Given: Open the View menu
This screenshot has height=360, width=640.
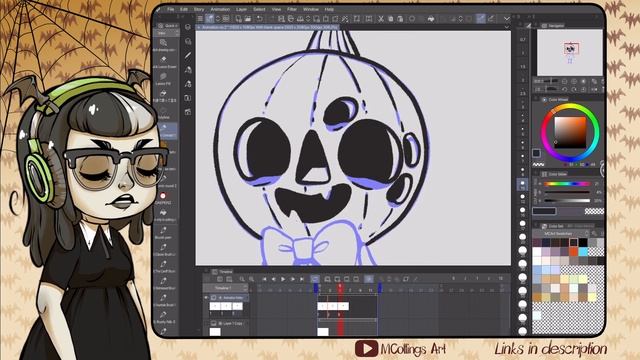Looking at the screenshot, I should (x=276, y=9).
